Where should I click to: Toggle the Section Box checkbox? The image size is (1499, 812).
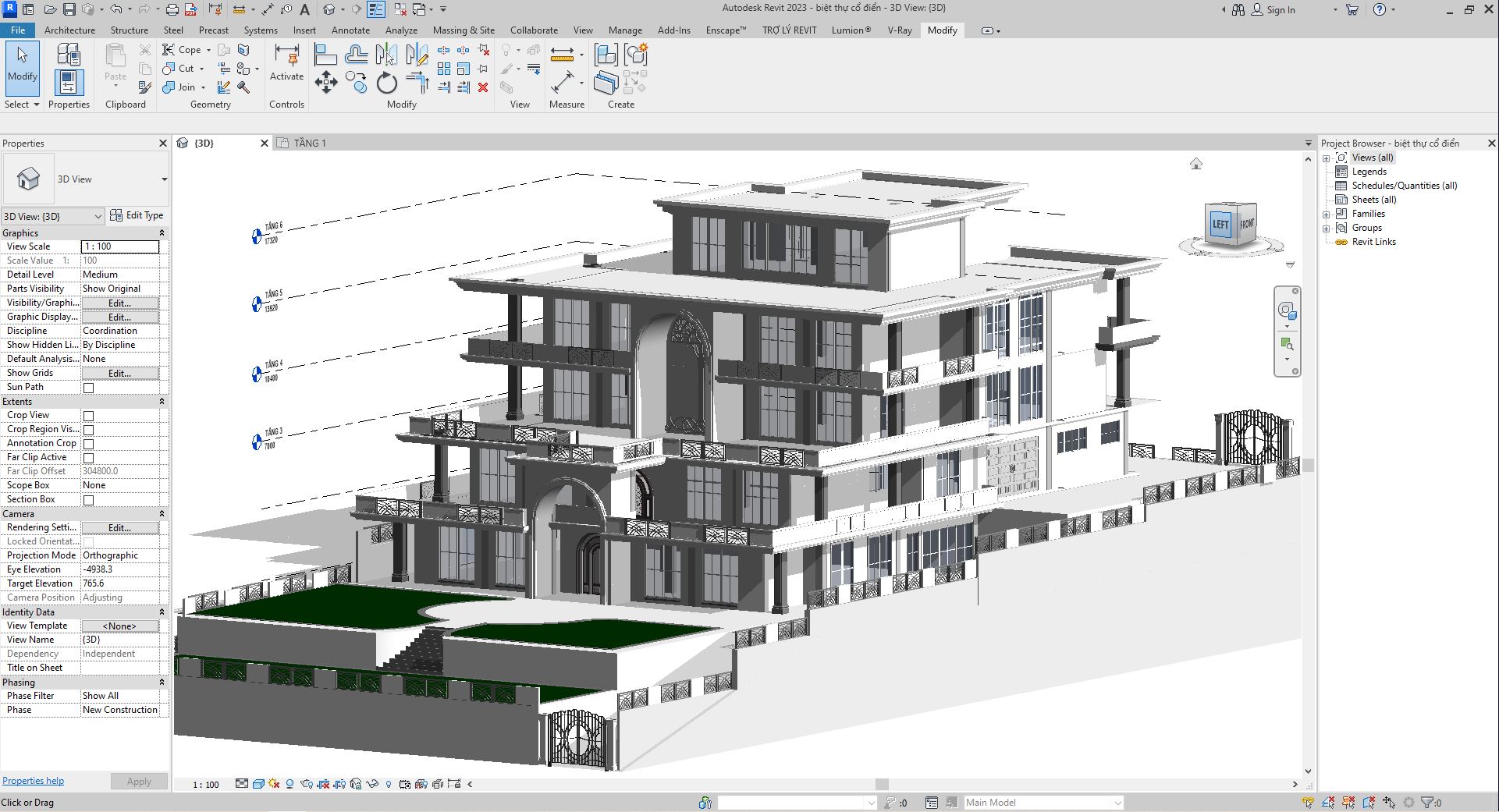pyautogui.click(x=88, y=500)
